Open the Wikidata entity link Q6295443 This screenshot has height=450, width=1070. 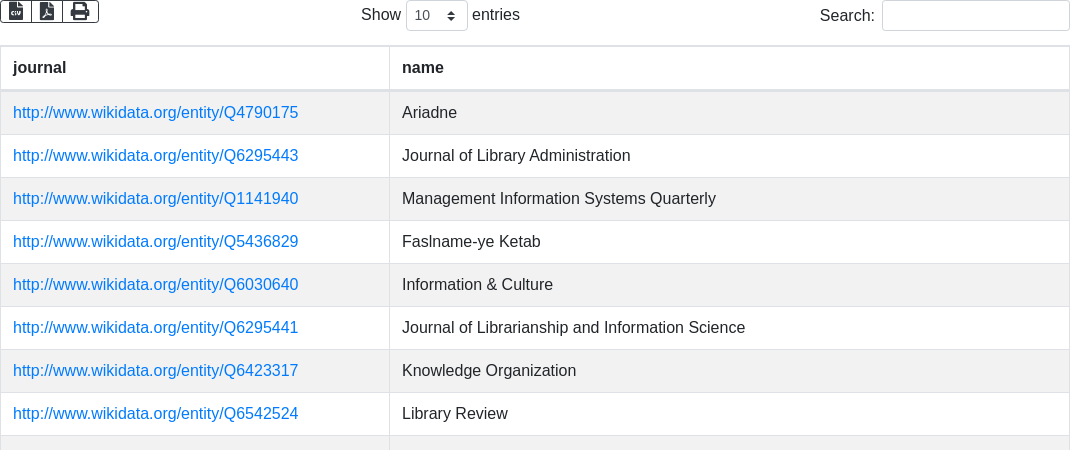point(155,156)
